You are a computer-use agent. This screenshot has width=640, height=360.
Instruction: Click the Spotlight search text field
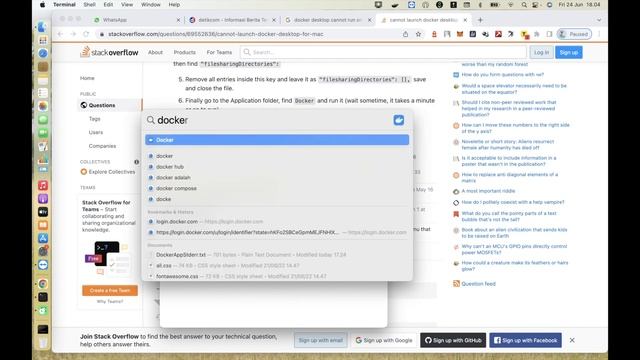tap(269, 120)
